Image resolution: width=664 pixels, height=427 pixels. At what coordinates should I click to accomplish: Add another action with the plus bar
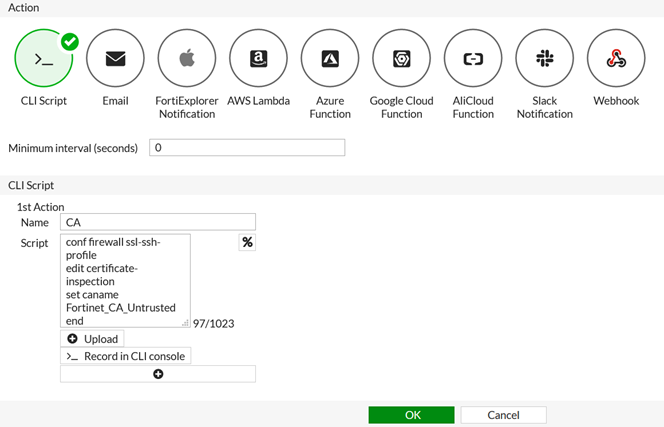158,374
